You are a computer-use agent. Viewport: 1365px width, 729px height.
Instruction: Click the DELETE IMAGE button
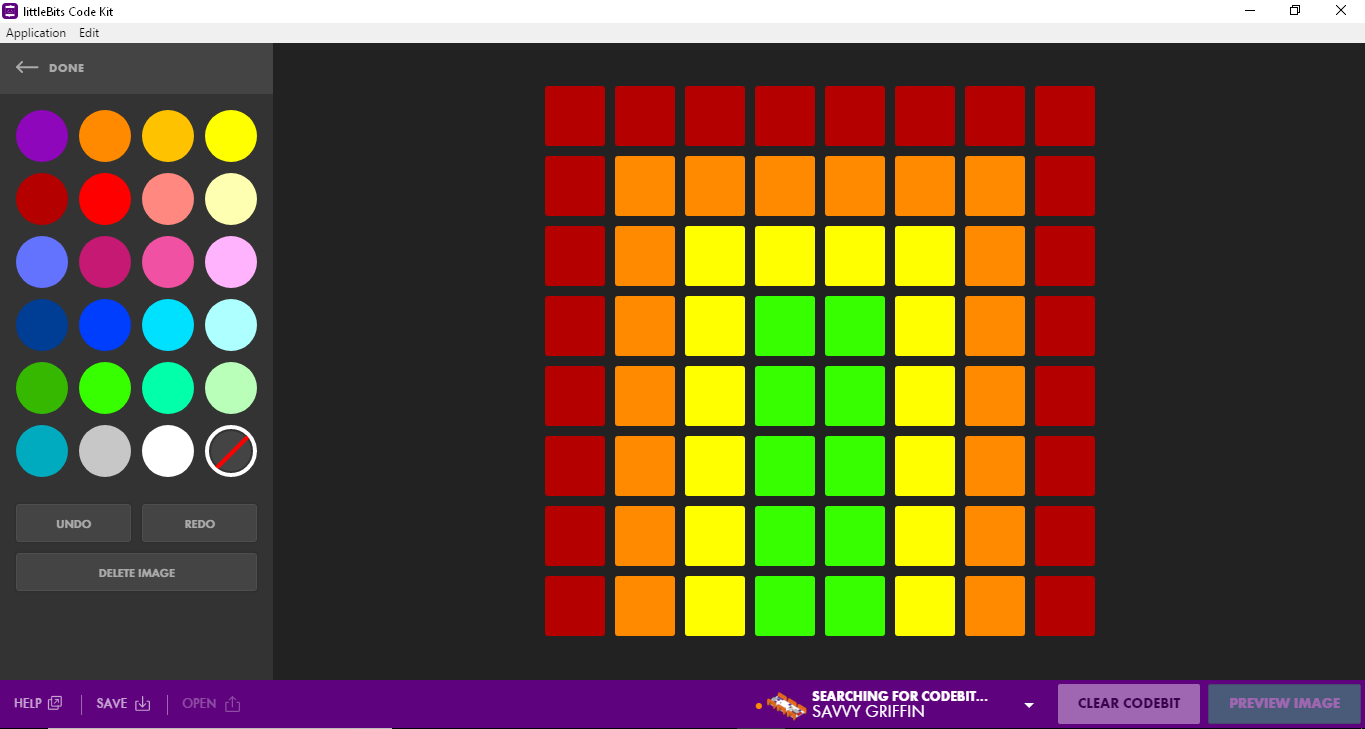pyautogui.click(x=136, y=573)
